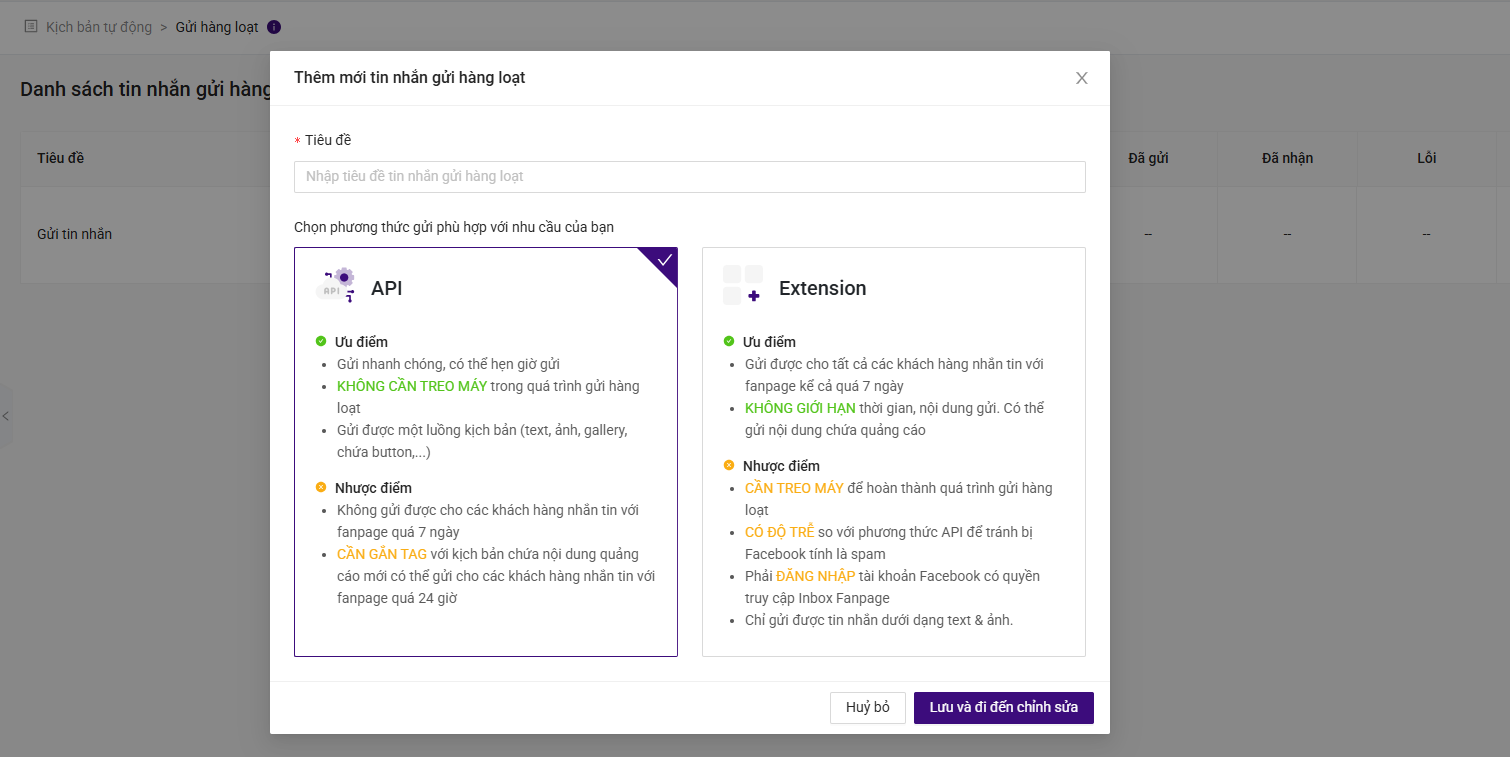
Task: Click the list icon before Kịch bản tự động
Action: 31,27
